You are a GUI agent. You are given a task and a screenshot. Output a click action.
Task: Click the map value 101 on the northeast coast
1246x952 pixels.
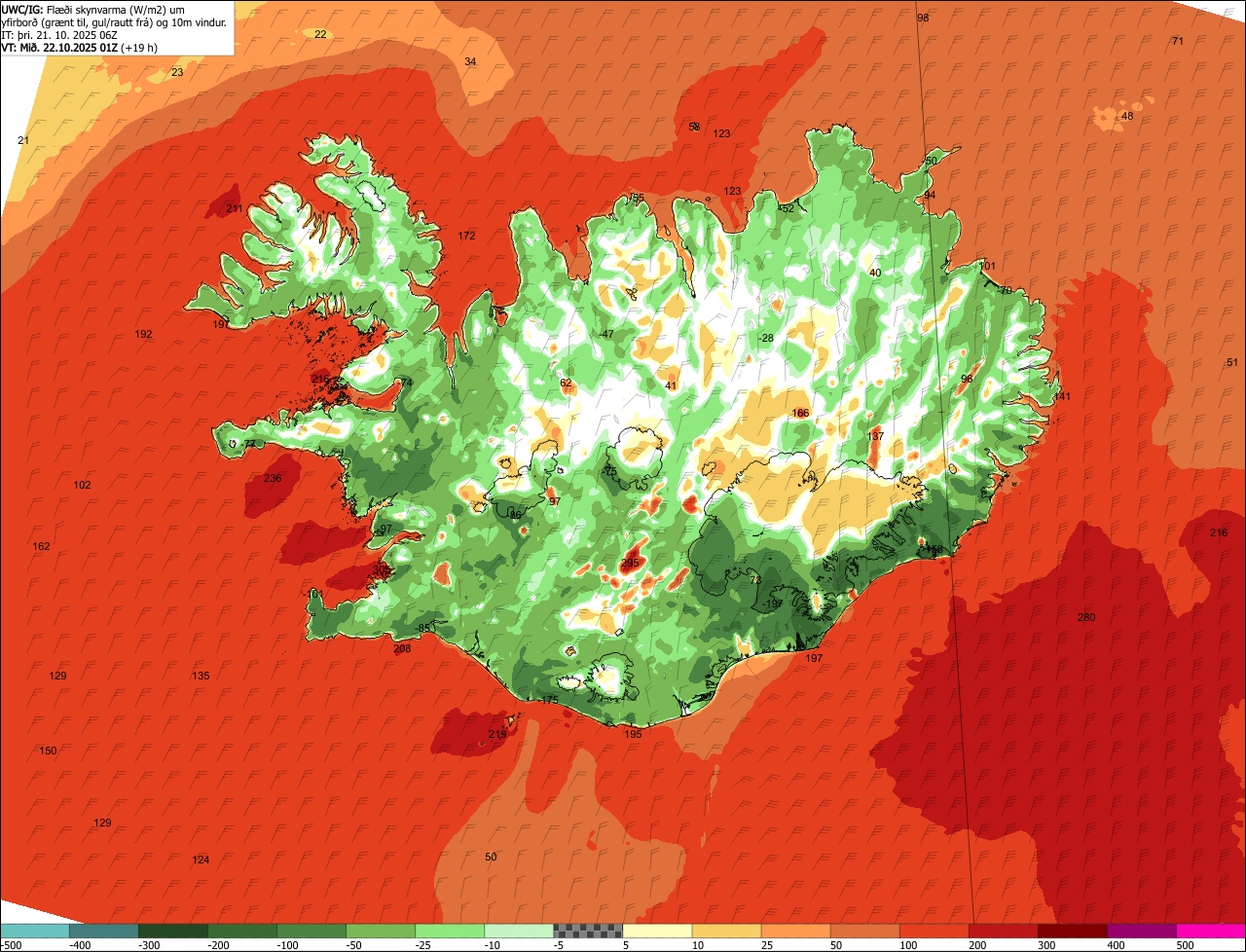[987, 266]
